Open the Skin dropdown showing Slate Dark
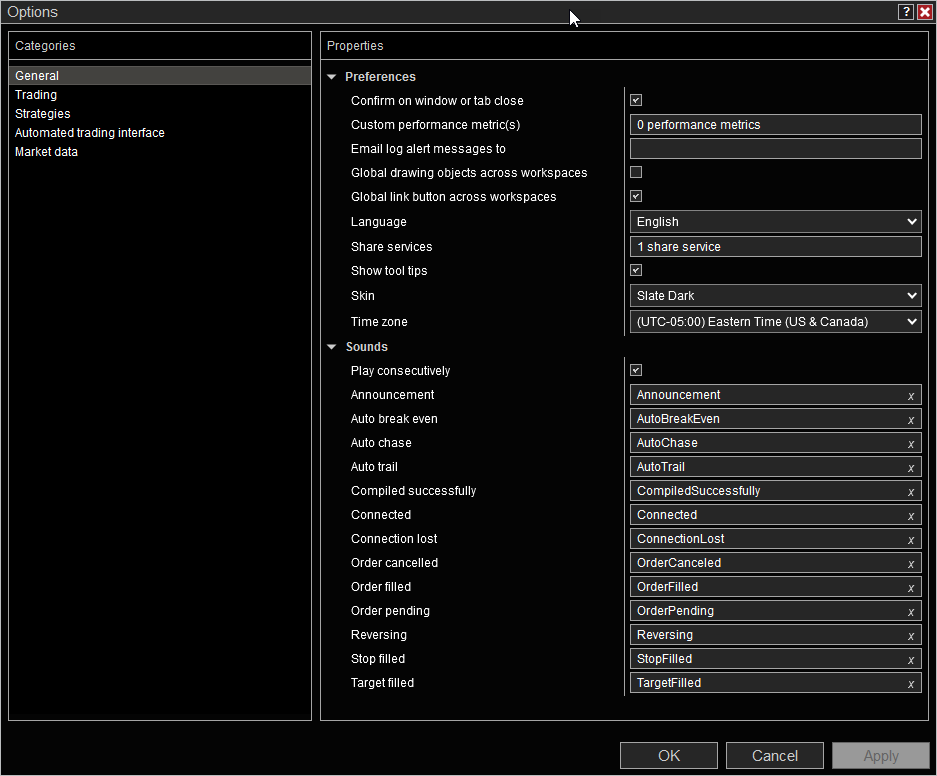 tap(775, 296)
